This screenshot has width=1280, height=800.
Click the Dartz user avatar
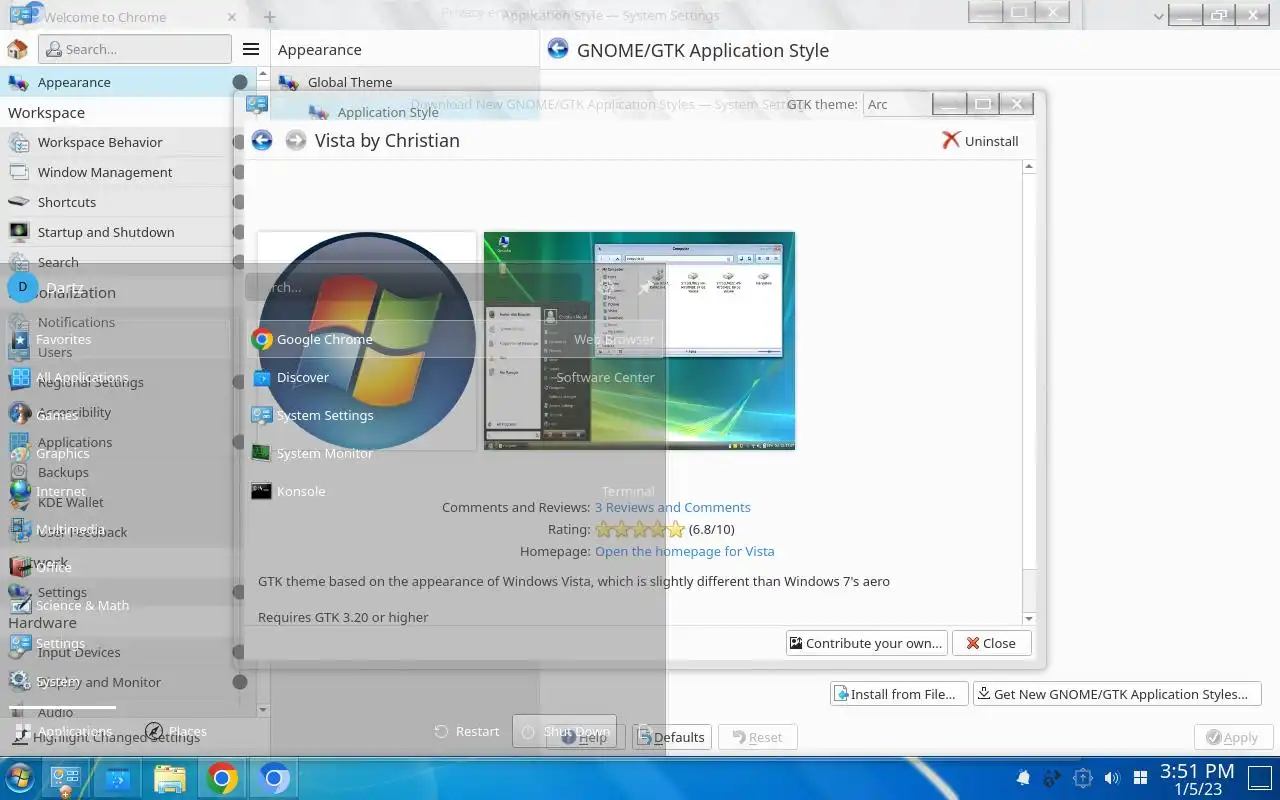click(23, 287)
